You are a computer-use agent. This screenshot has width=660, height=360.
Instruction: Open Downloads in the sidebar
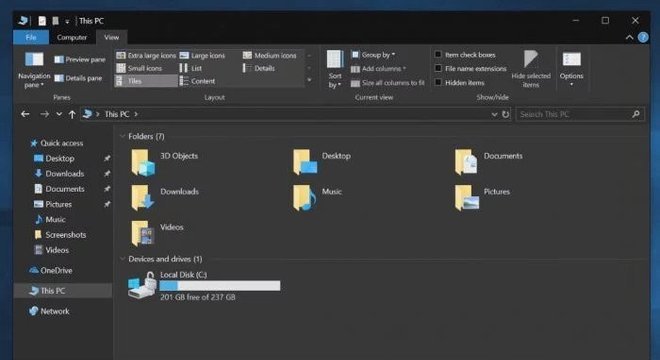coord(59,173)
